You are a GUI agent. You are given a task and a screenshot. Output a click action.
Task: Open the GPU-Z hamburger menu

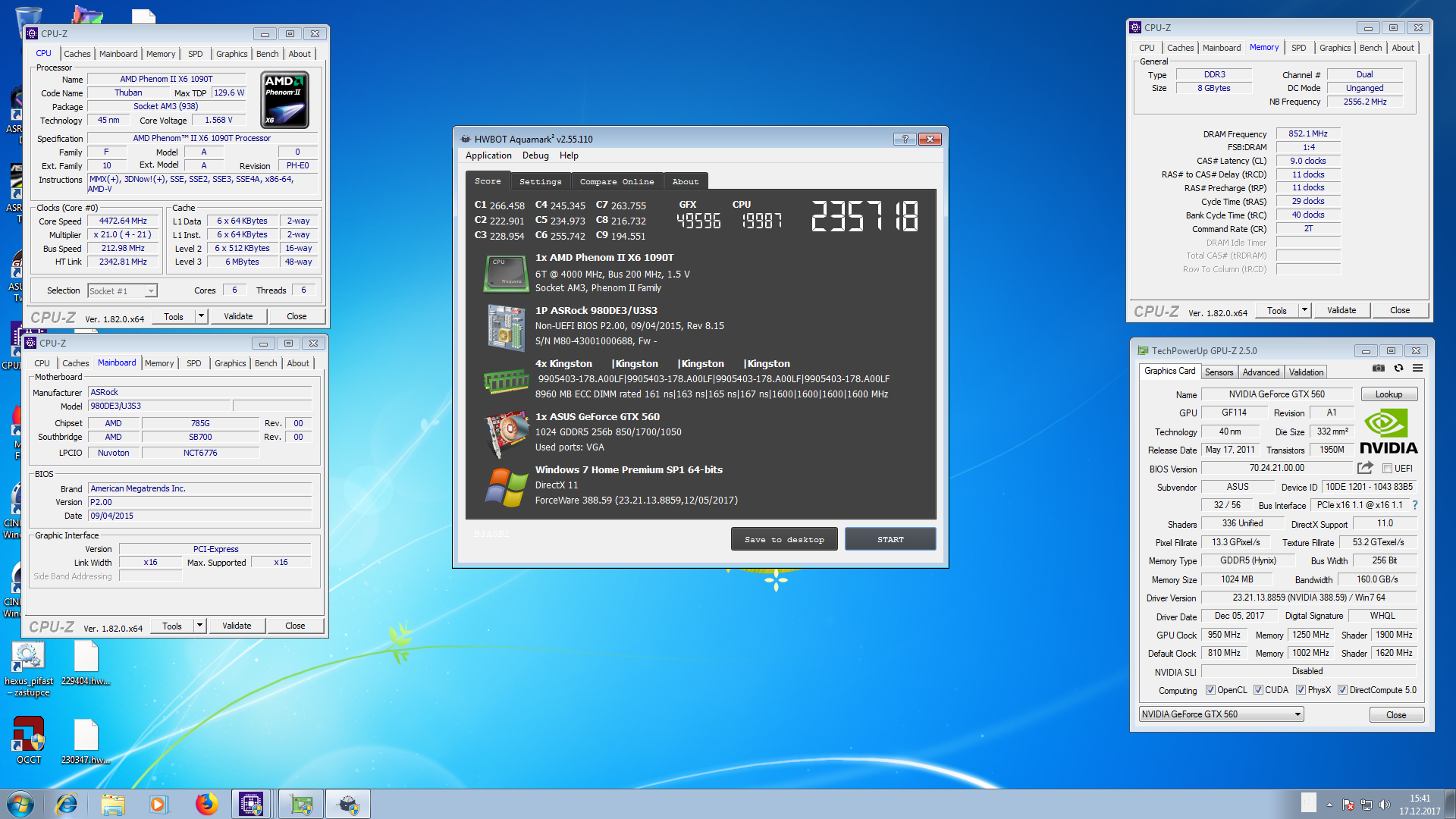(x=1417, y=369)
